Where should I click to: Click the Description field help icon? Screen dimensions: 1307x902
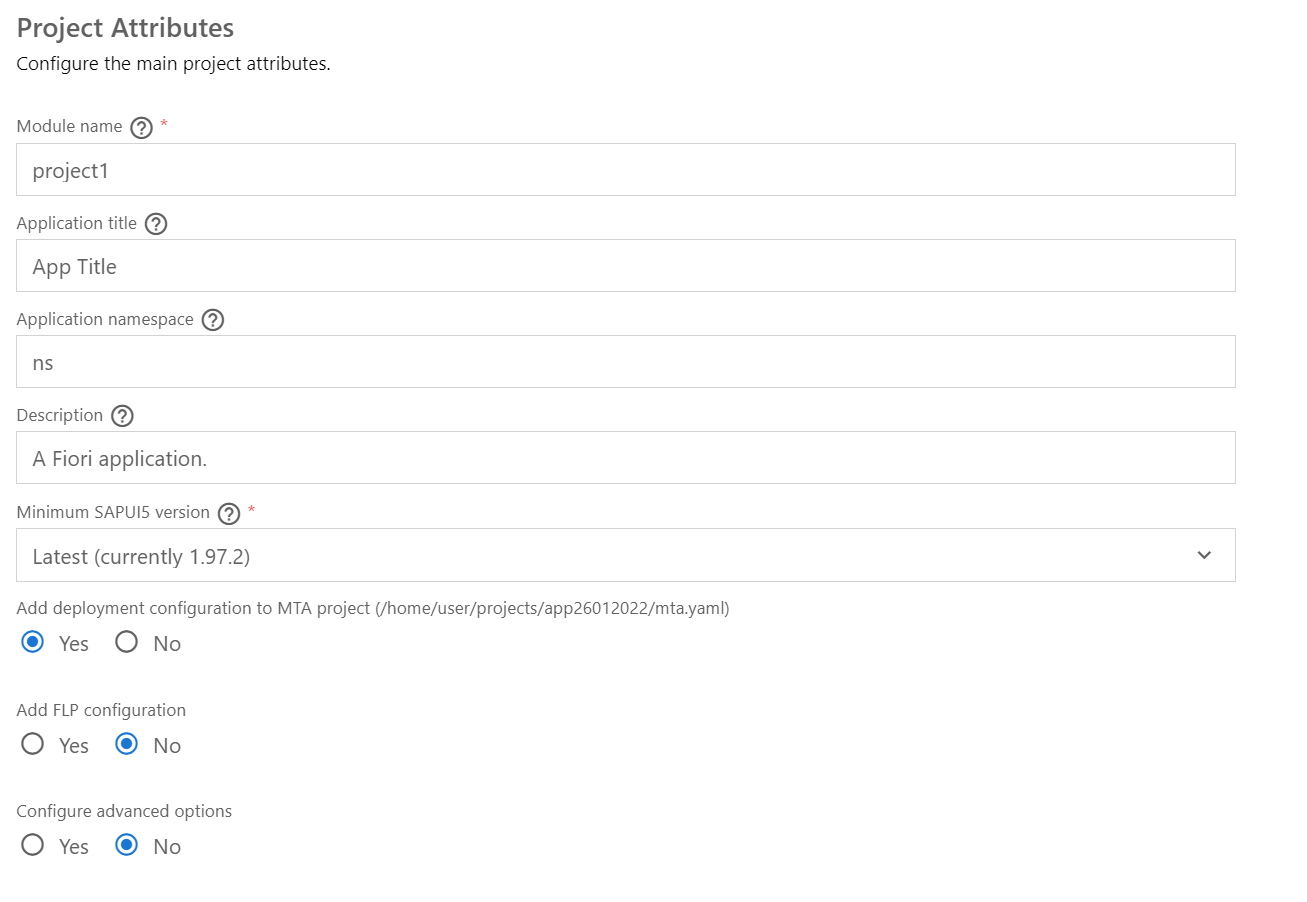point(121,416)
